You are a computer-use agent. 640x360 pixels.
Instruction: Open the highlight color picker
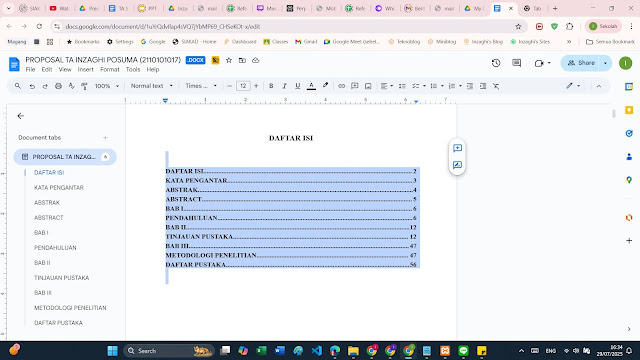pos(325,86)
